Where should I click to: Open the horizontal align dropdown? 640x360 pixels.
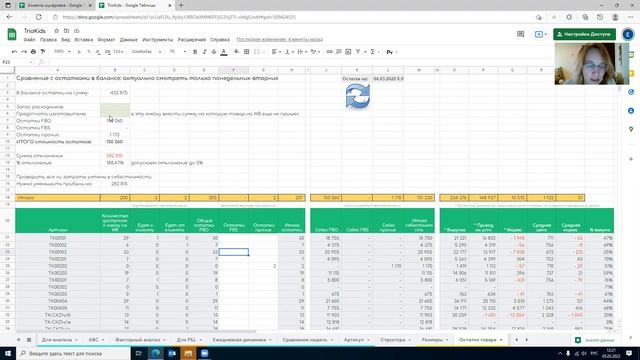click(276, 52)
